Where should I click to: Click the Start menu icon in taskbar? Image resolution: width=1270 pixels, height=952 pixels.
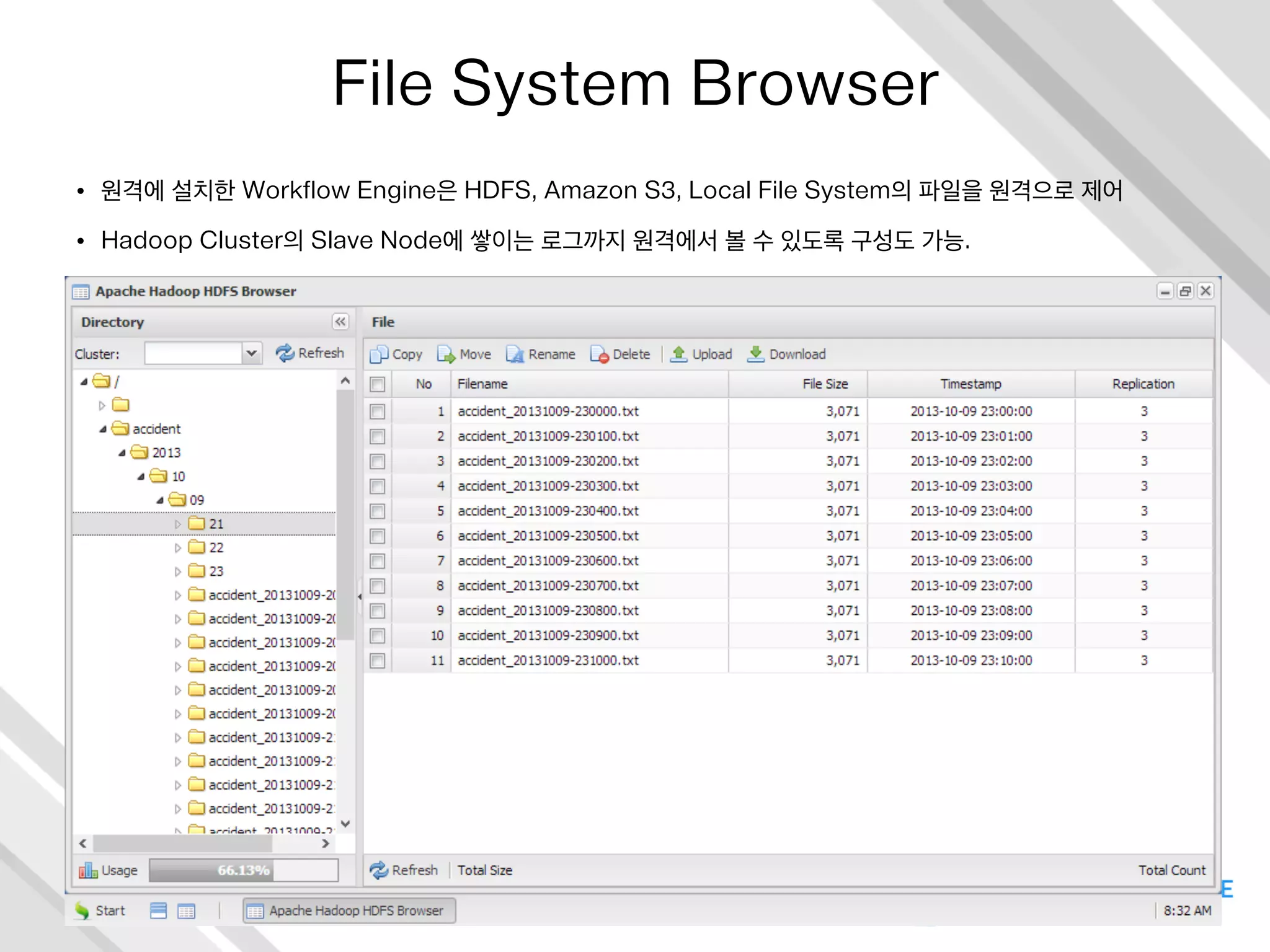[82, 910]
